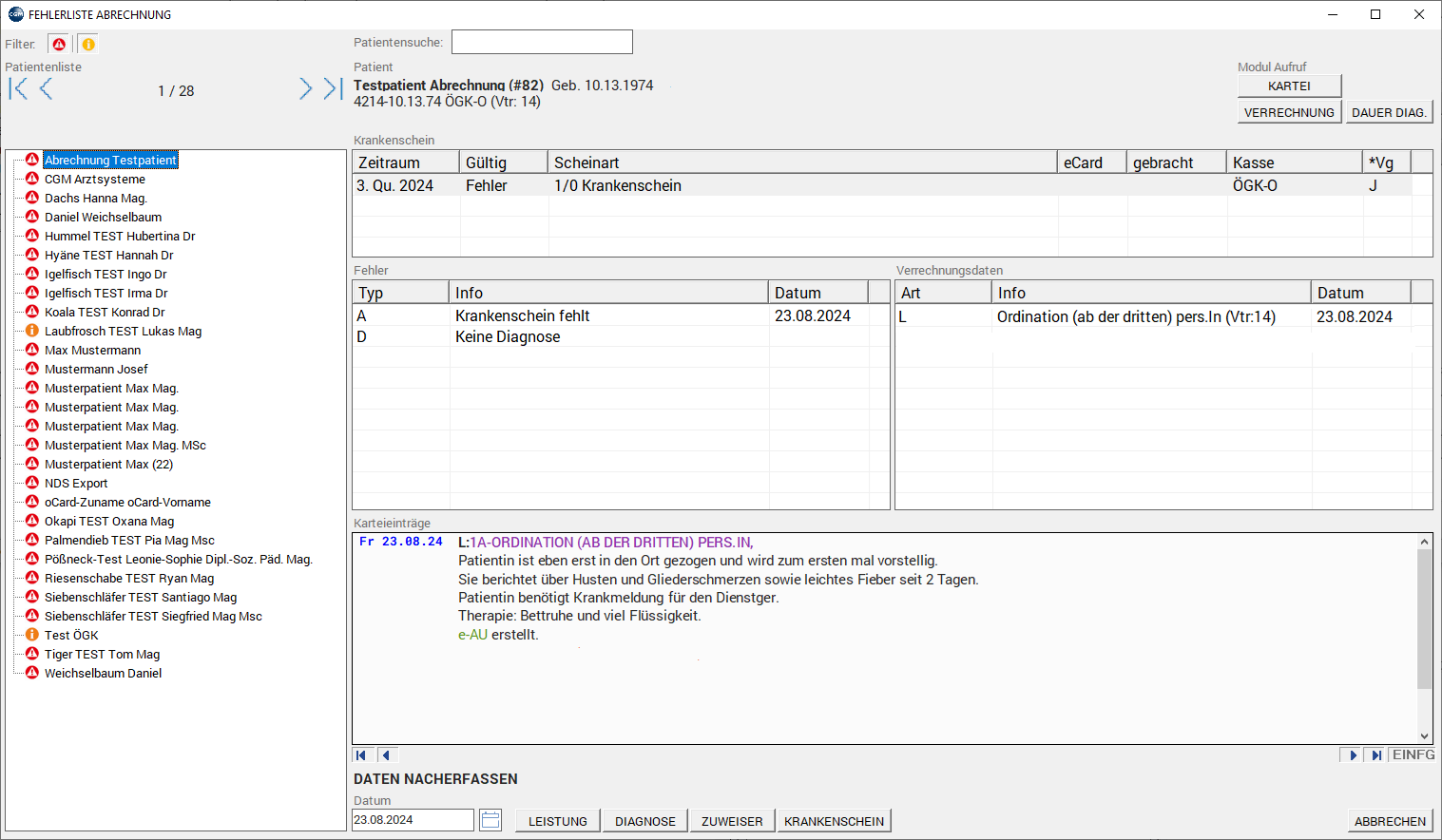Sort Fehler table by Typ column
This screenshot has width=1442, height=840.
point(400,293)
